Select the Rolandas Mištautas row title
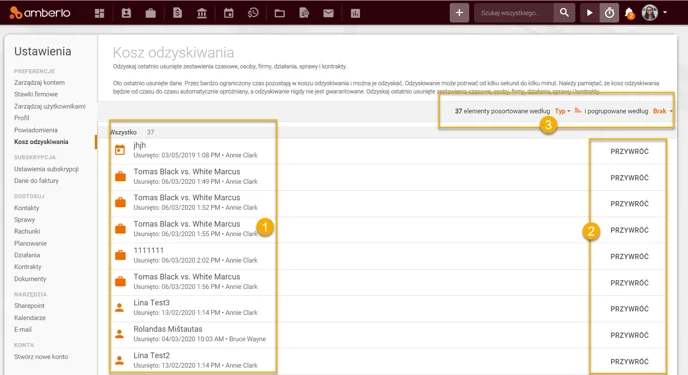 pyautogui.click(x=168, y=329)
